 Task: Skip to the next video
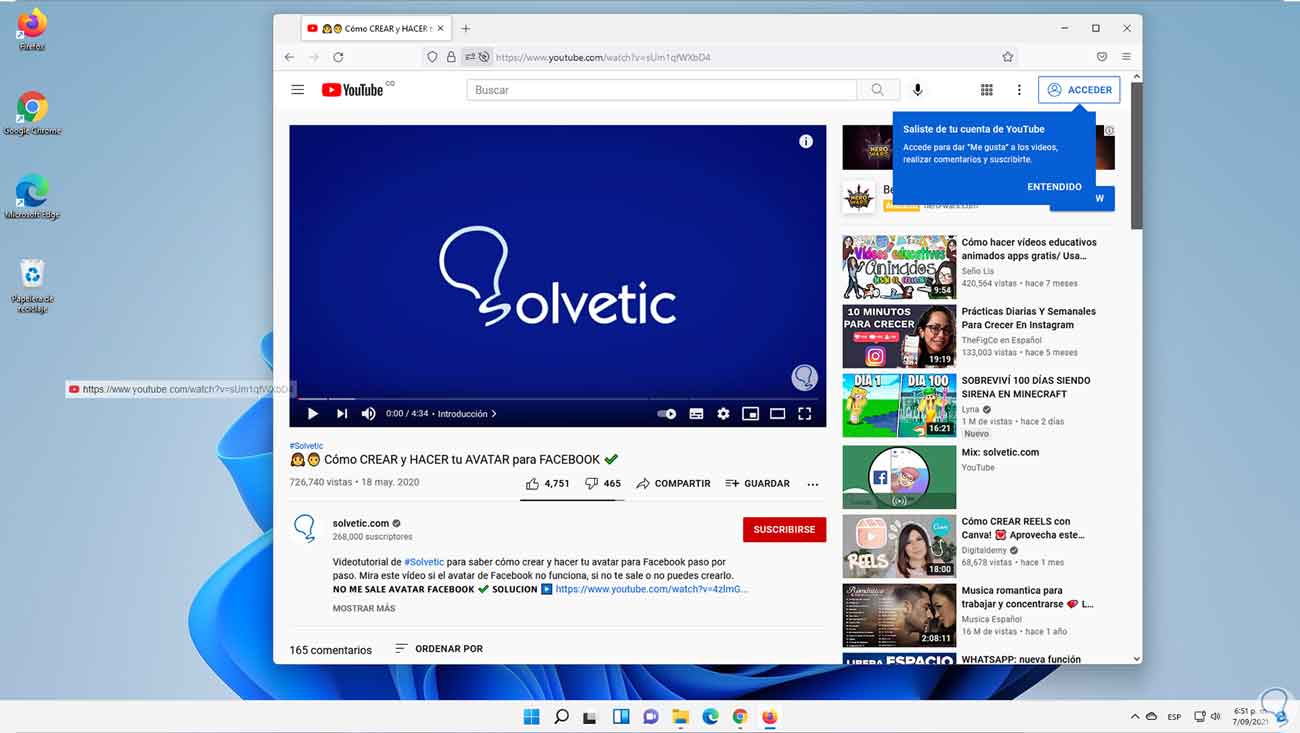342,413
